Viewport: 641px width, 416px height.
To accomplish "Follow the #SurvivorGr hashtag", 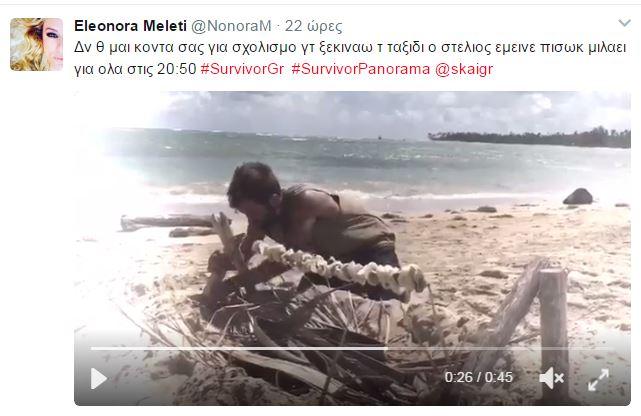I will pyautogui.click(x=242, y=69).
